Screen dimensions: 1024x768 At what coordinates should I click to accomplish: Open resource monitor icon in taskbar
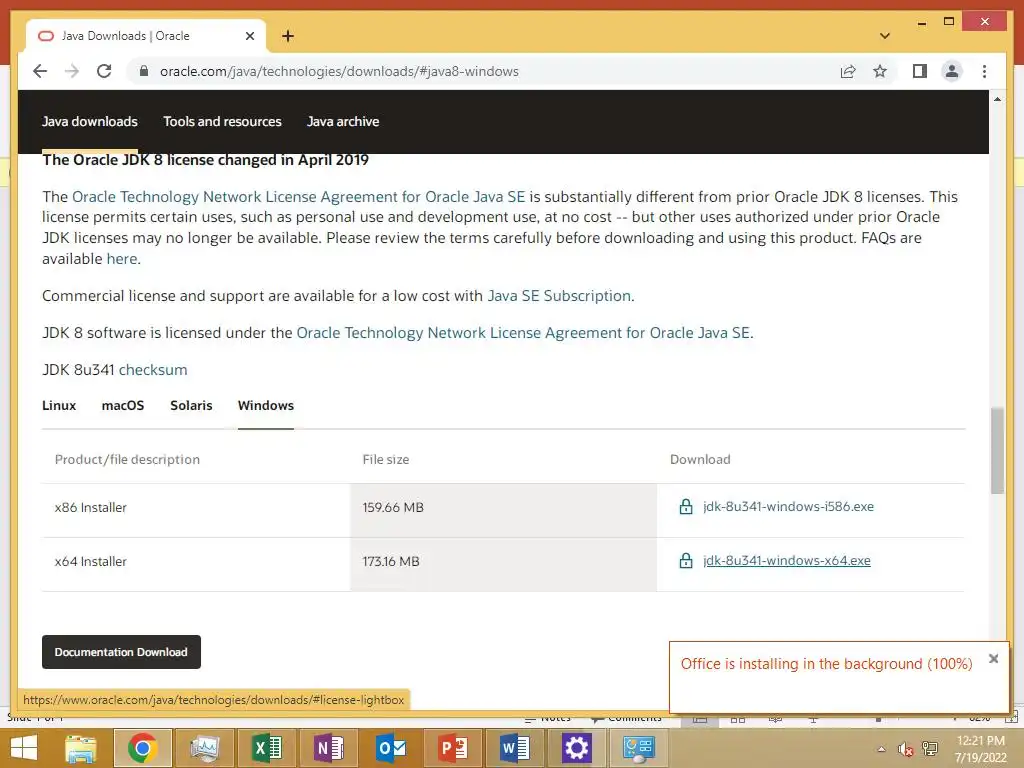[x=205, y=748]
